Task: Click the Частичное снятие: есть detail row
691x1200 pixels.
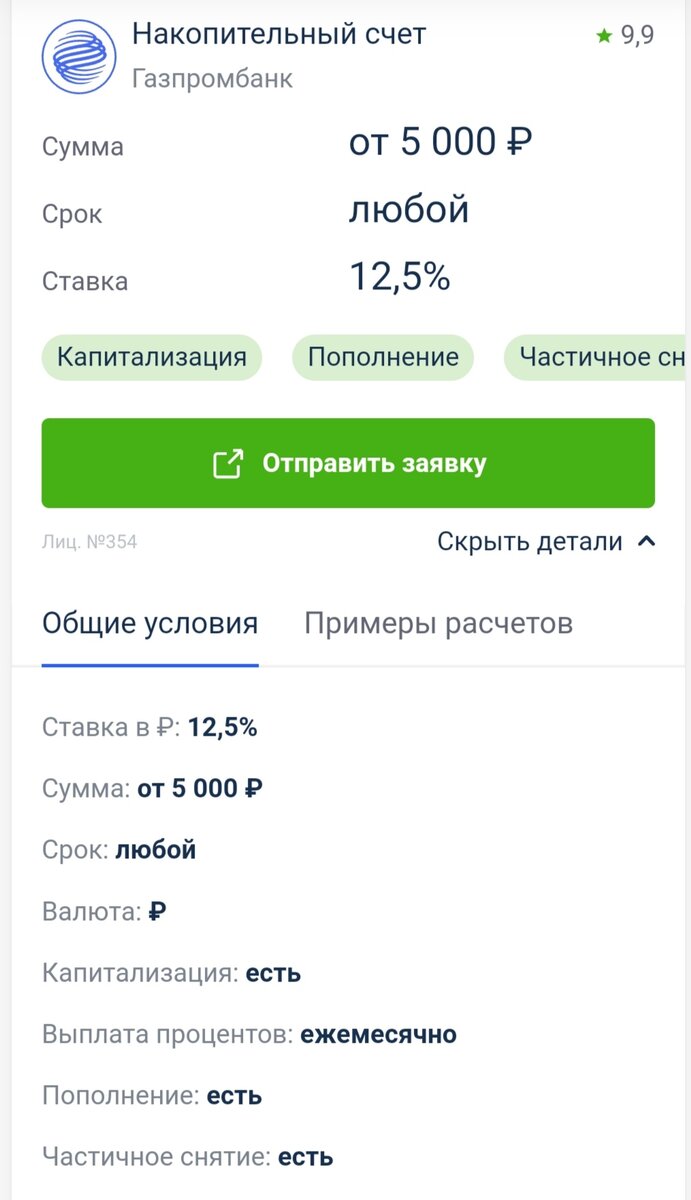Action: coord(187,1157)
